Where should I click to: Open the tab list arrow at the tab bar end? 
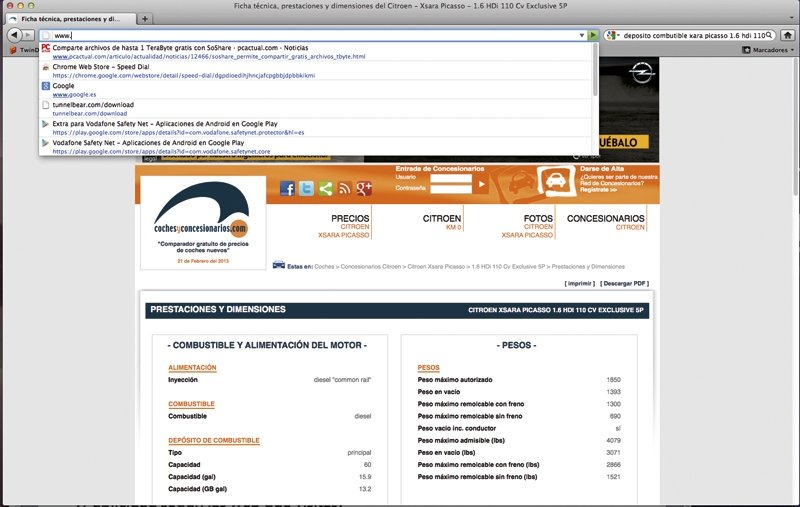pyautogui.click(x=792, y=18)
